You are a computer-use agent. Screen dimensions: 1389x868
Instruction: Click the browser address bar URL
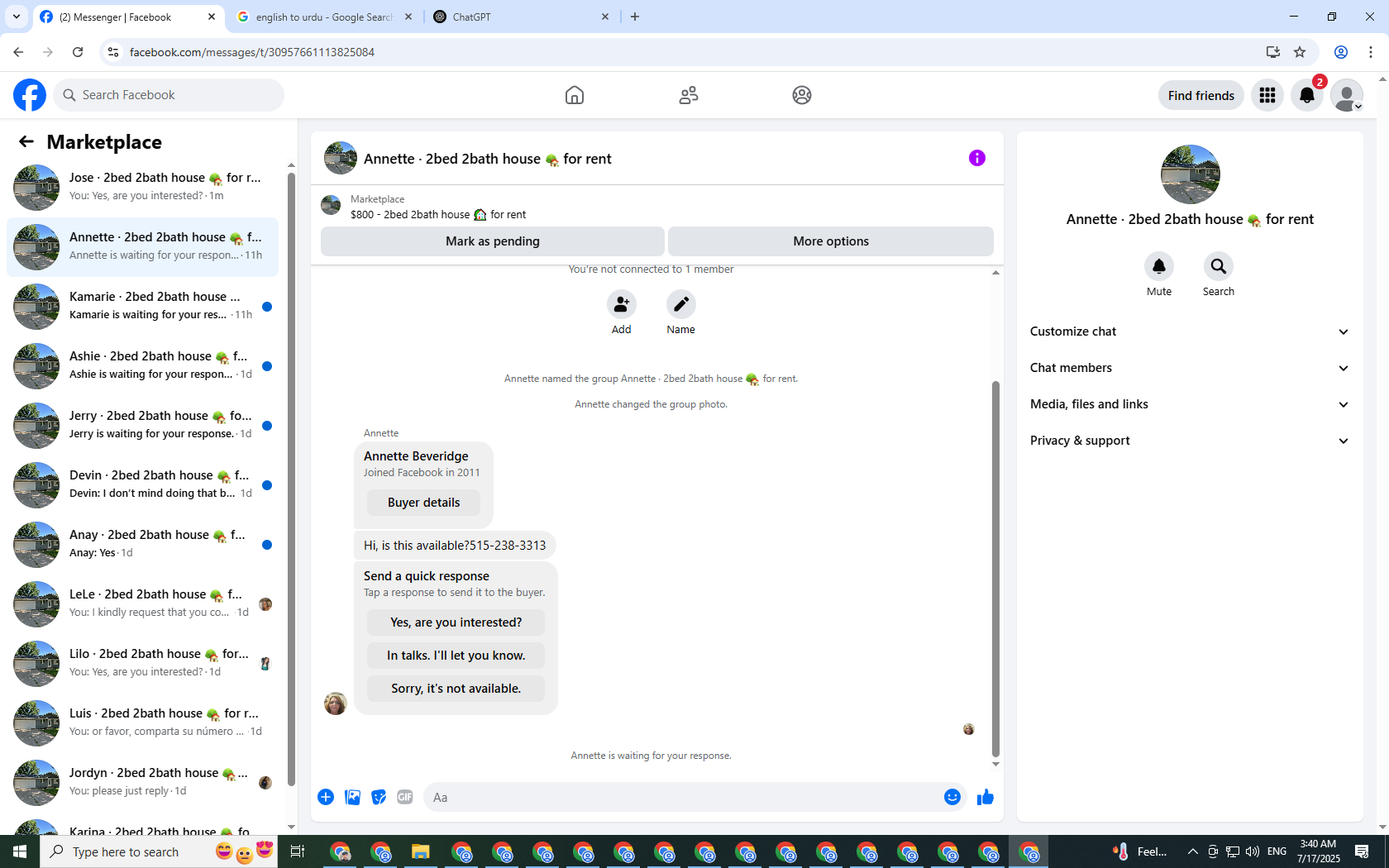(251, 52)
